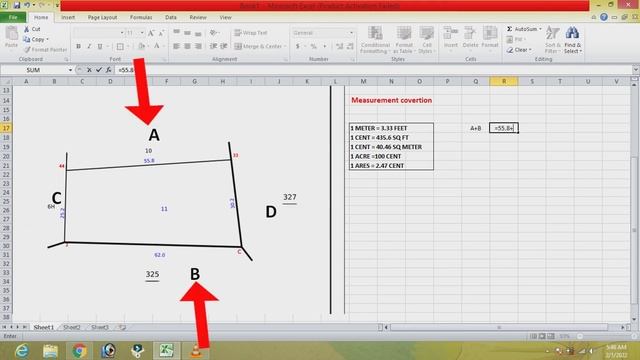Toggle Bold formatting
This screenshot has width=640, height=360.
(x=78, y=47)
